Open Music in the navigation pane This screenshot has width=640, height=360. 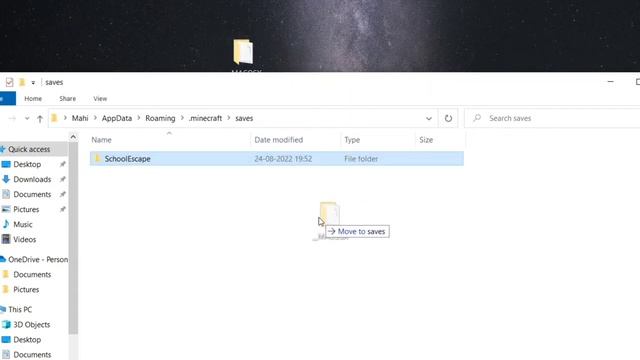click(x=22, y=224)
